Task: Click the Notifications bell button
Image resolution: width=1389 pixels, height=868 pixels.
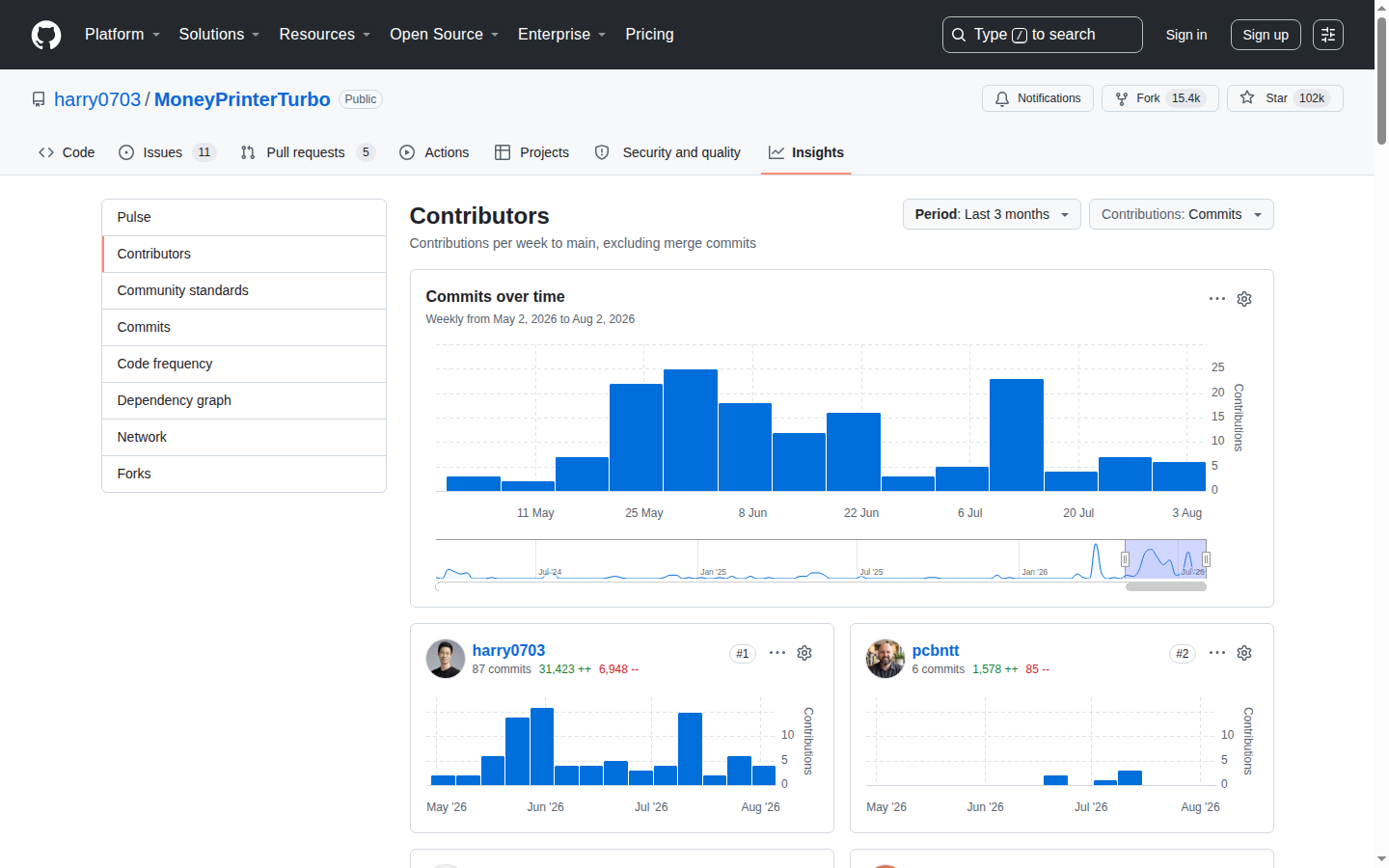Action: coord(1038,98)
